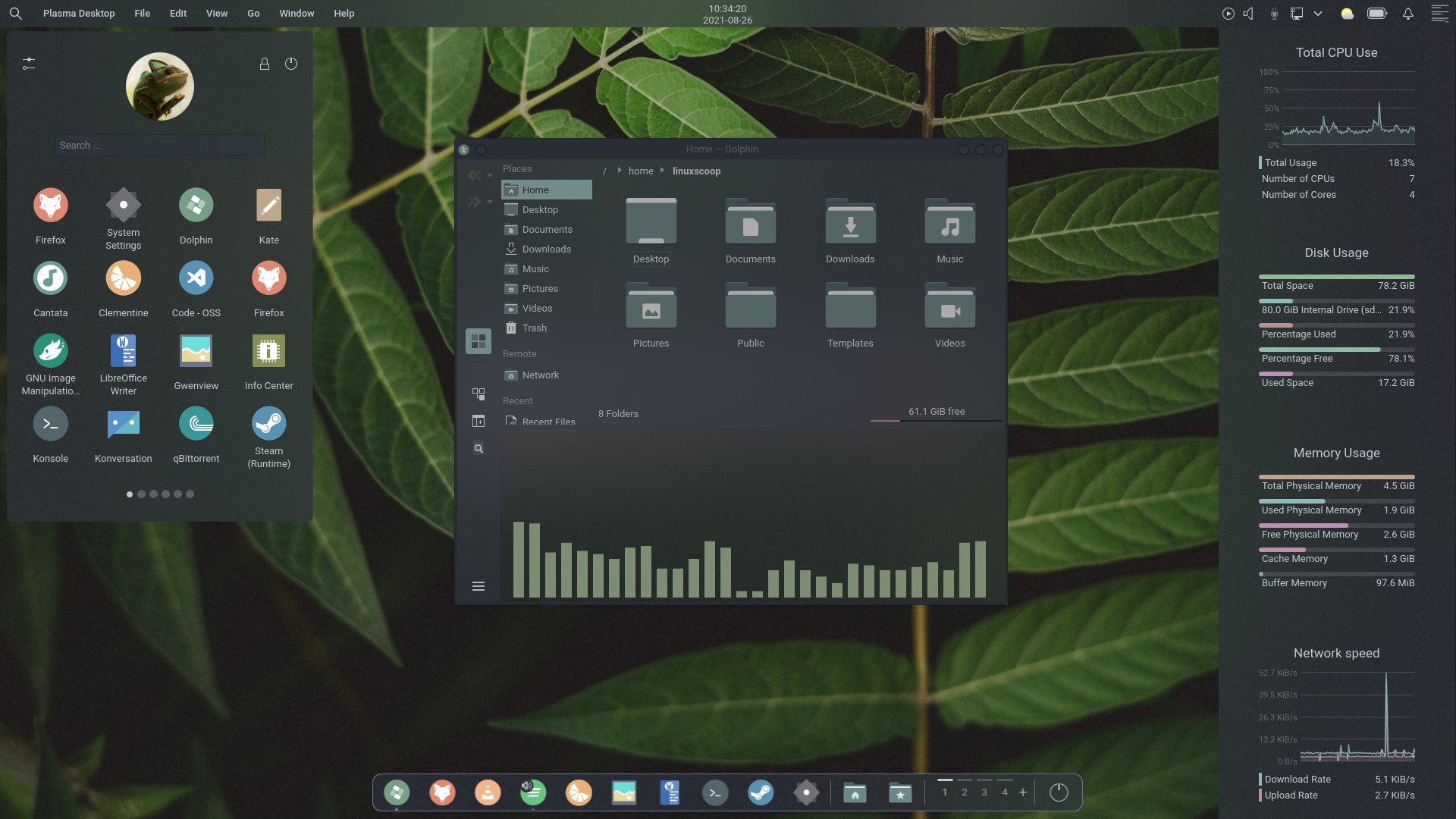Switch to virtual desktop 4 in the dock
1456x819 pixels.
1005,792
